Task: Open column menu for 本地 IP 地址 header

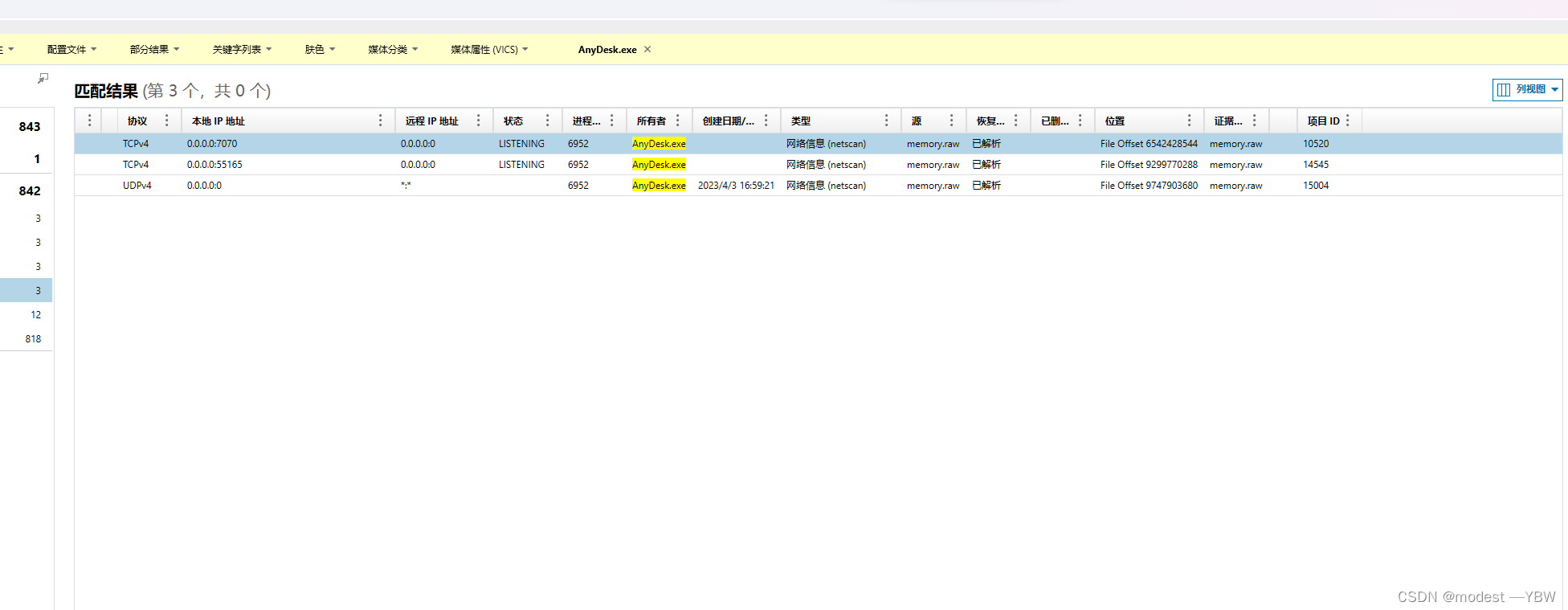Action: tap(381, 121)
